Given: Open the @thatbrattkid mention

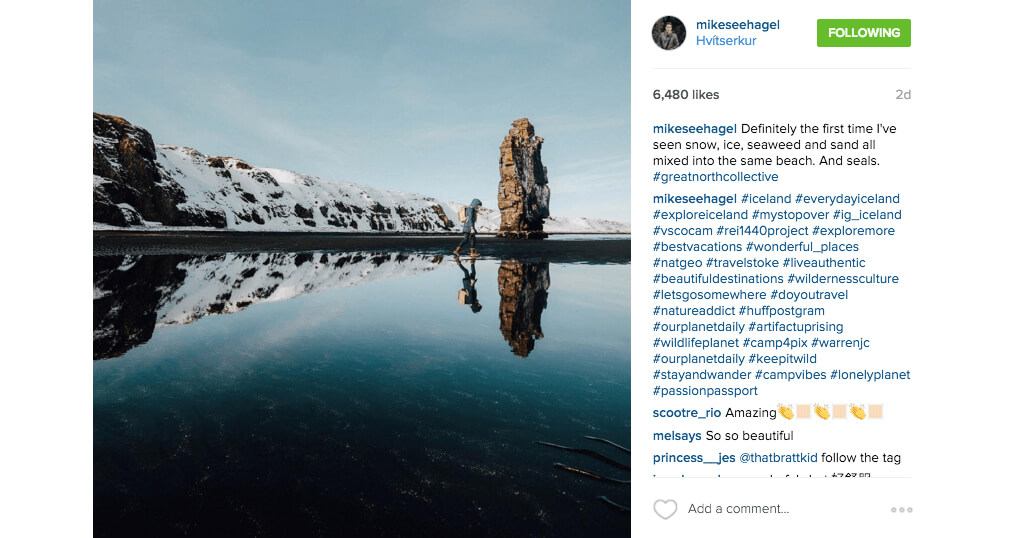Looking at the screenshot, I should (778, 458).
